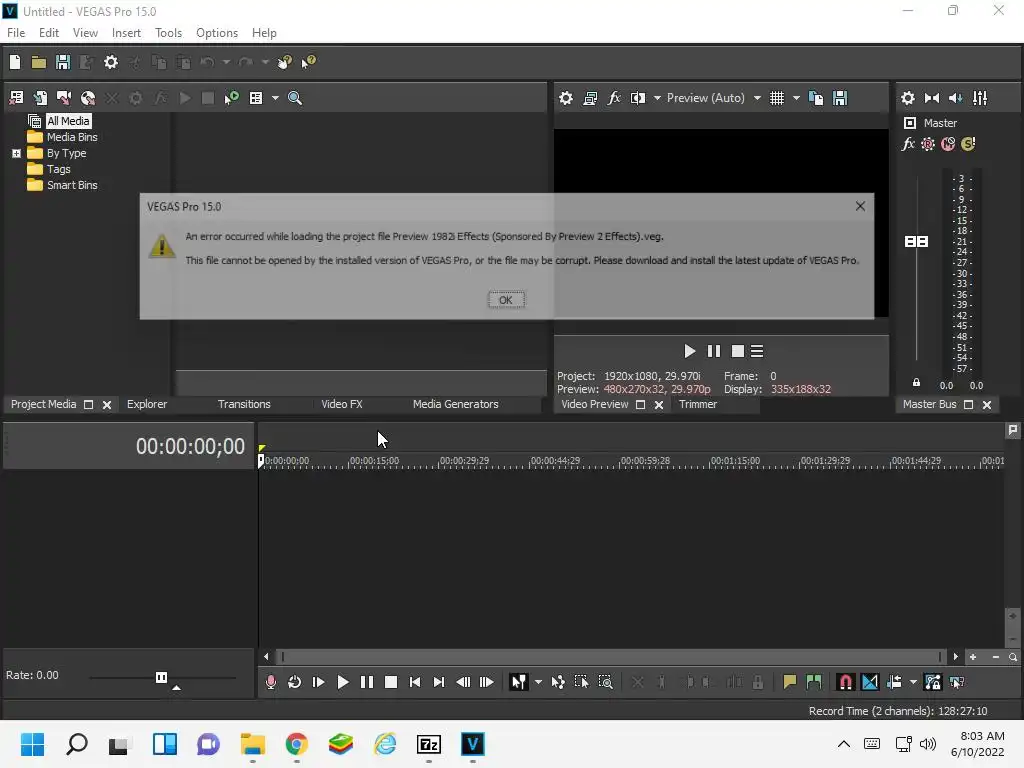Switch to the Media Generators tab
This screenshot has height=768, width=1024.
tap(456, 404)
